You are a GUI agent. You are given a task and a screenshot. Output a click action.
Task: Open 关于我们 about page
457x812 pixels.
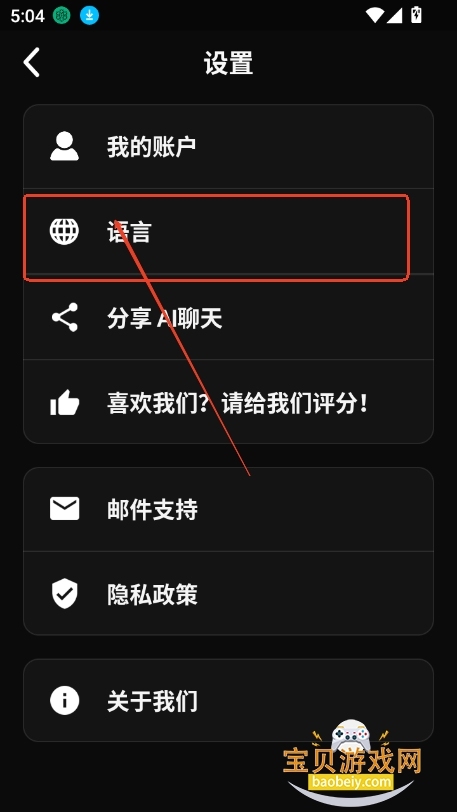[x=228, y=700]
